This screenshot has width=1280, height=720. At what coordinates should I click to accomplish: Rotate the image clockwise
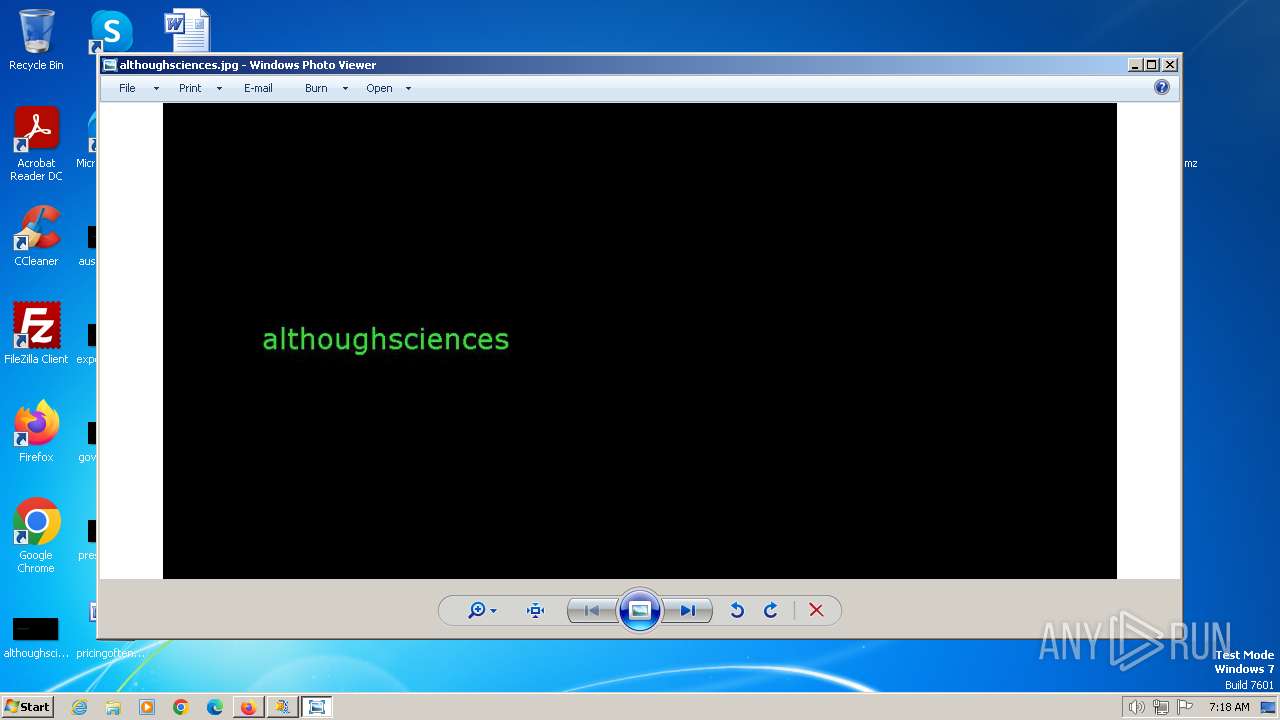tap(771, 610)
